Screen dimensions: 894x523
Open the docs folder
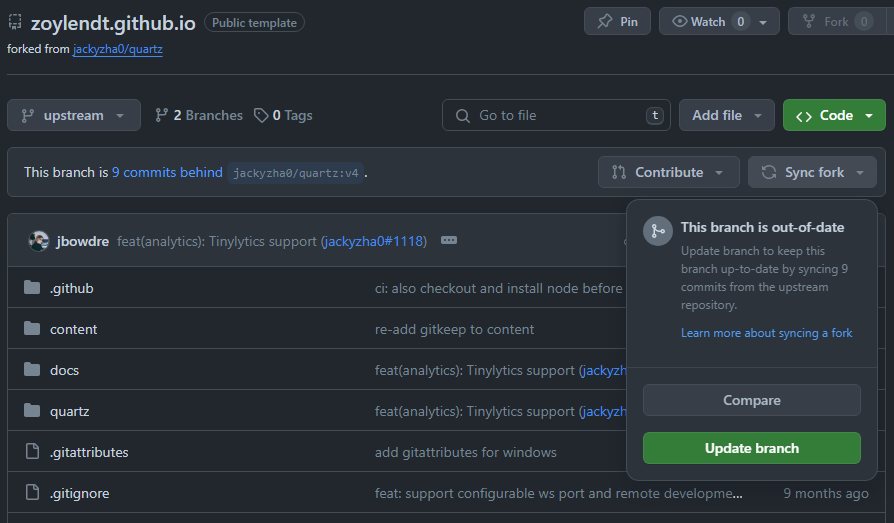64,370
